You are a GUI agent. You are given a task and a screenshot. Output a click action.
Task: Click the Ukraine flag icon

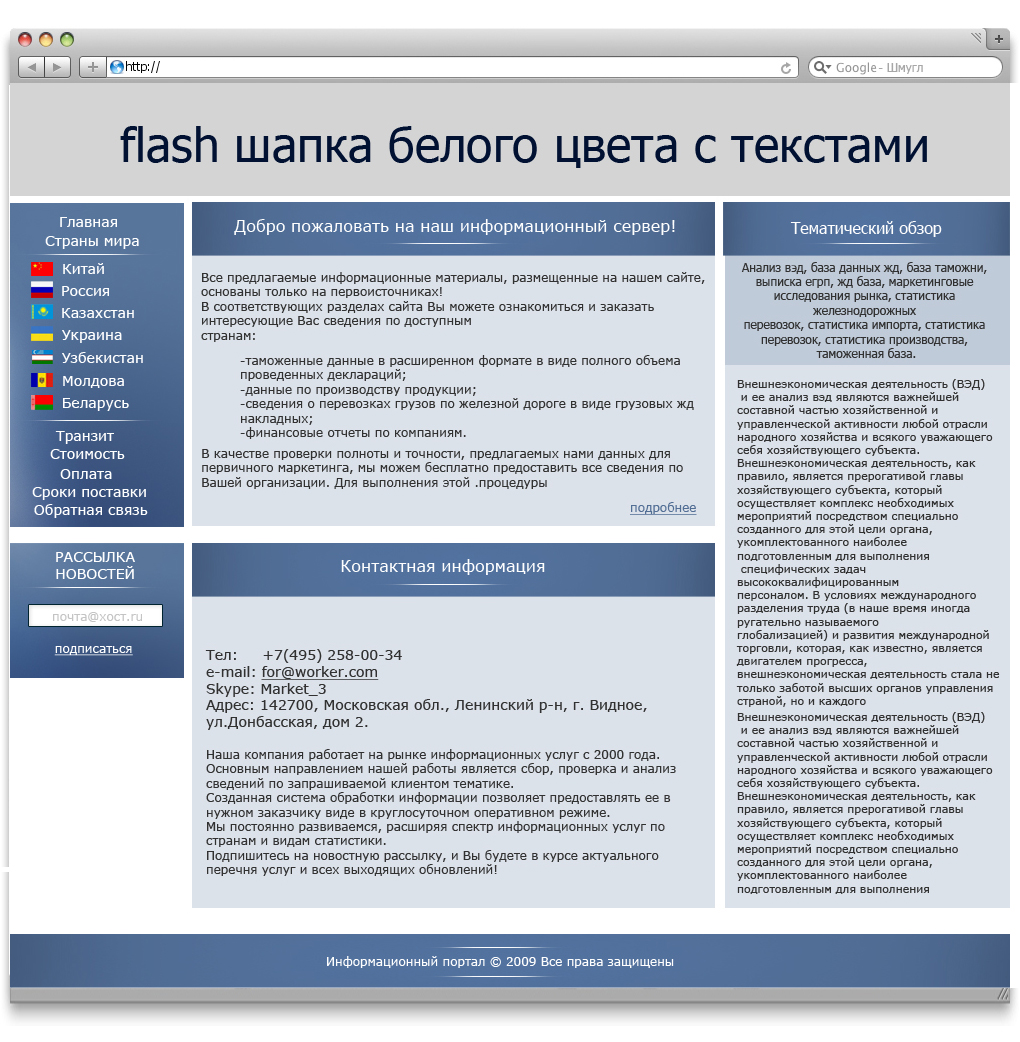[42, 335]
